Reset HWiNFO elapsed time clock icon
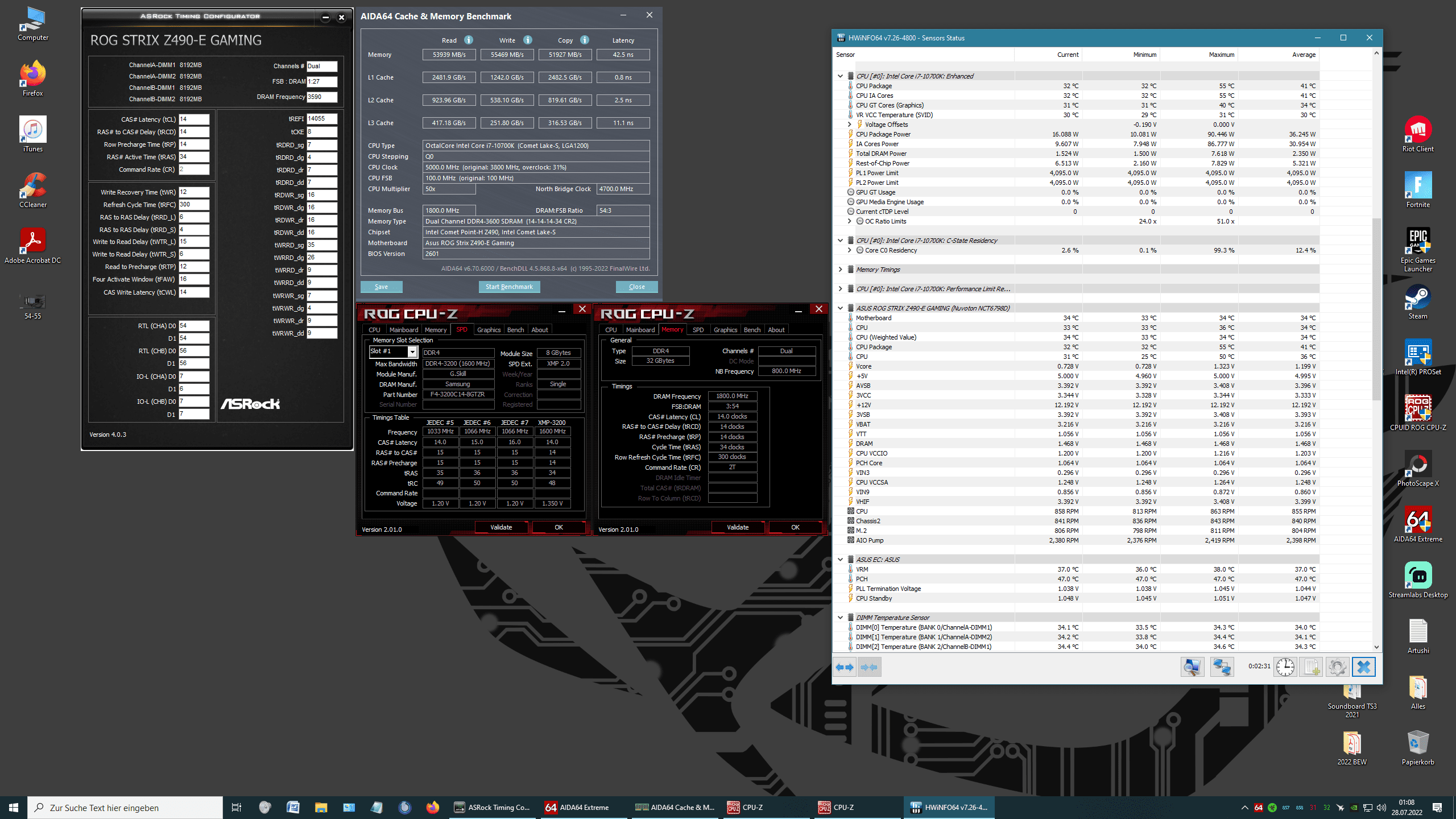 coord(1285,667)
